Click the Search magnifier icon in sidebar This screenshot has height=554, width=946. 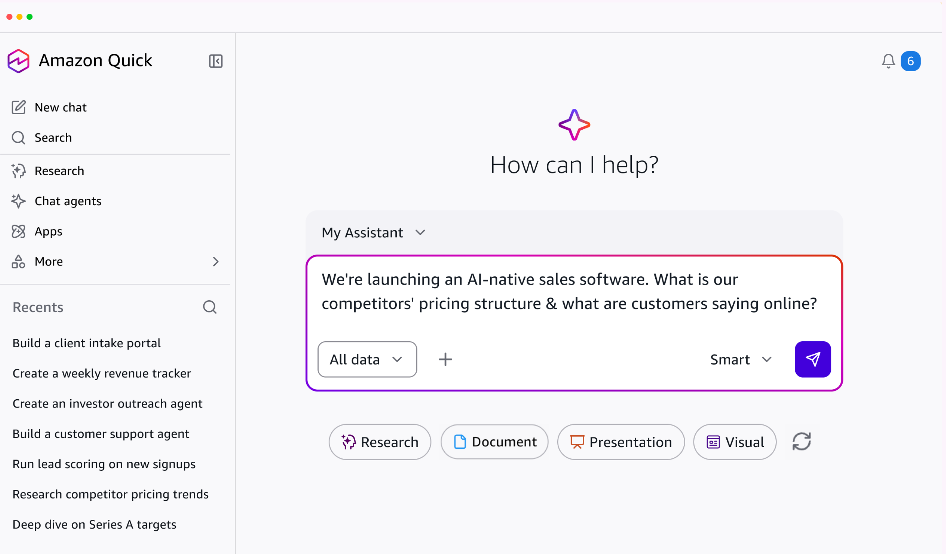coord(19,138)
